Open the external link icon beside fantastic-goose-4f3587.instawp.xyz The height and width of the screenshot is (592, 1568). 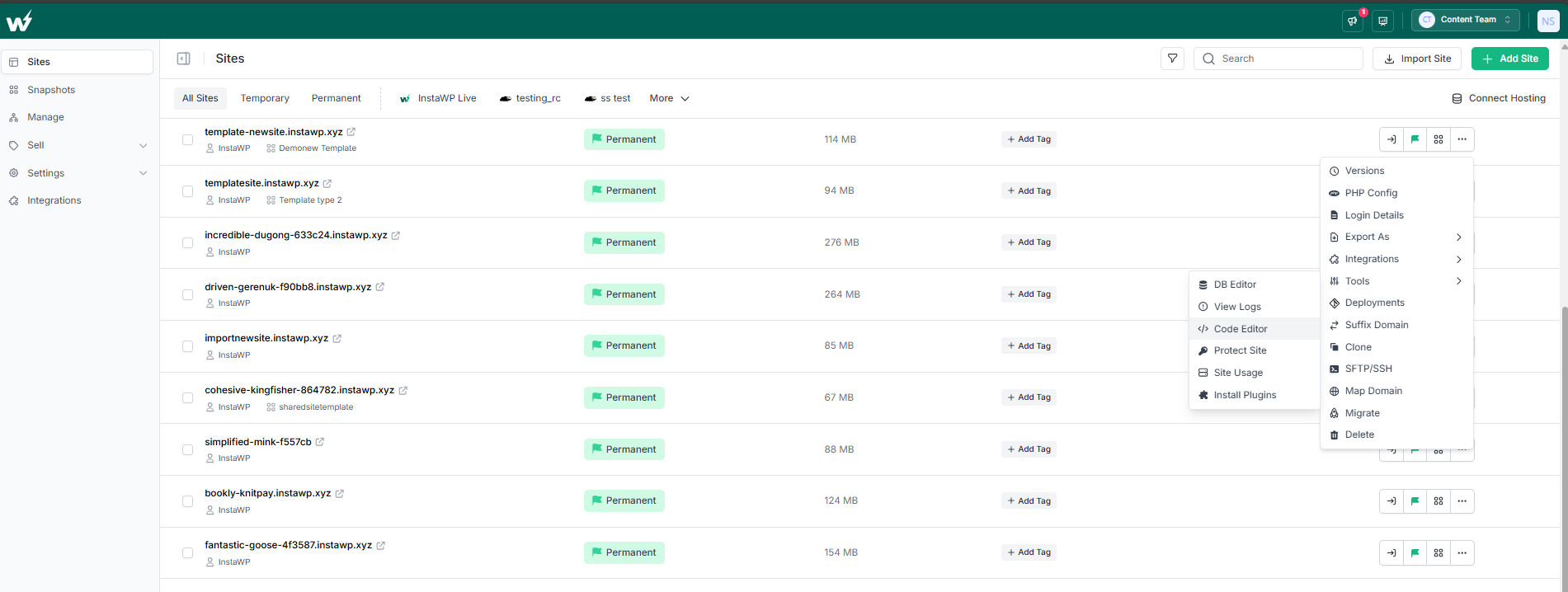pyautogui.click(x=381, y=545)
